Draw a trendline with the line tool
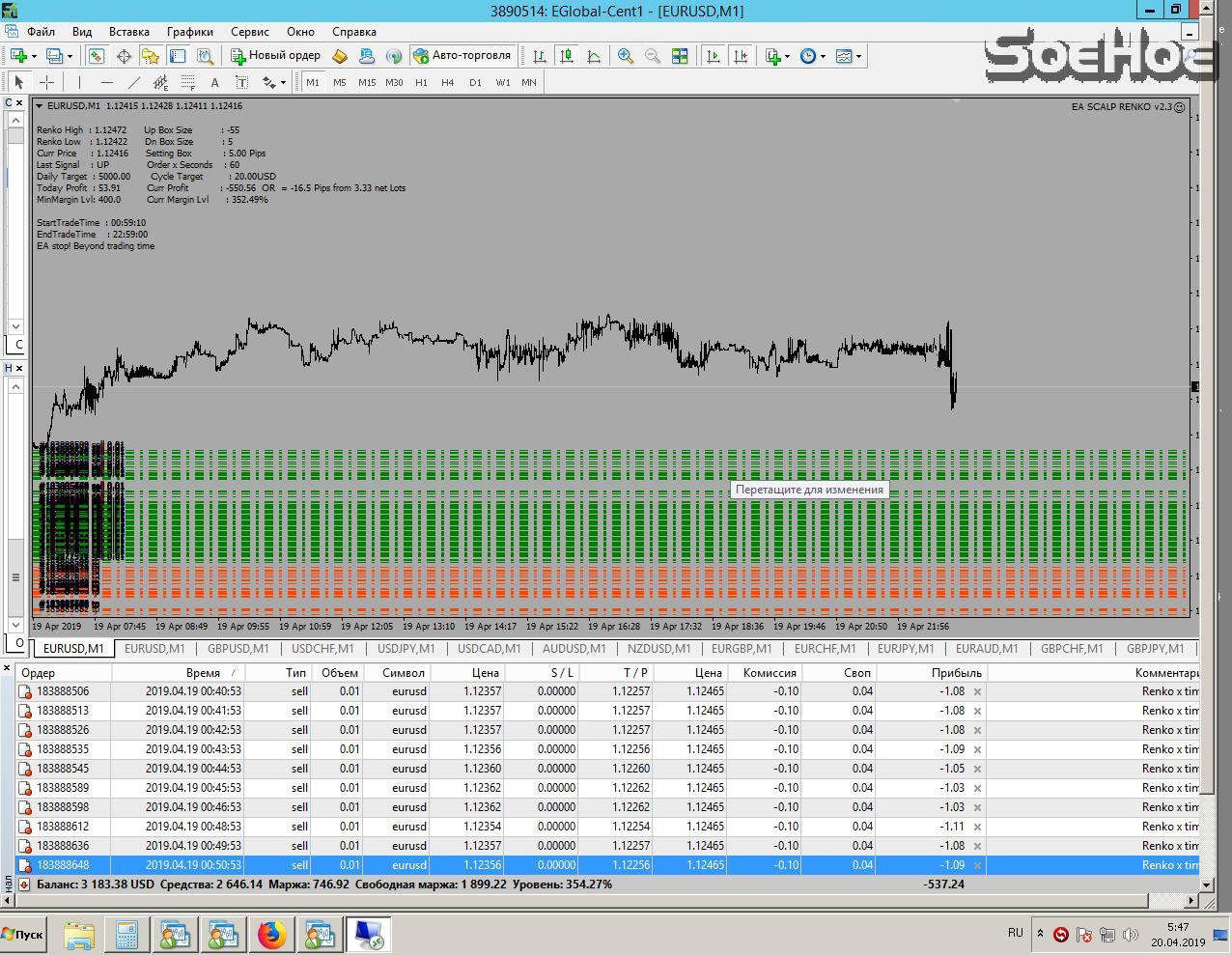Viewport: 1232px width, 955px height. coord(134,82)
